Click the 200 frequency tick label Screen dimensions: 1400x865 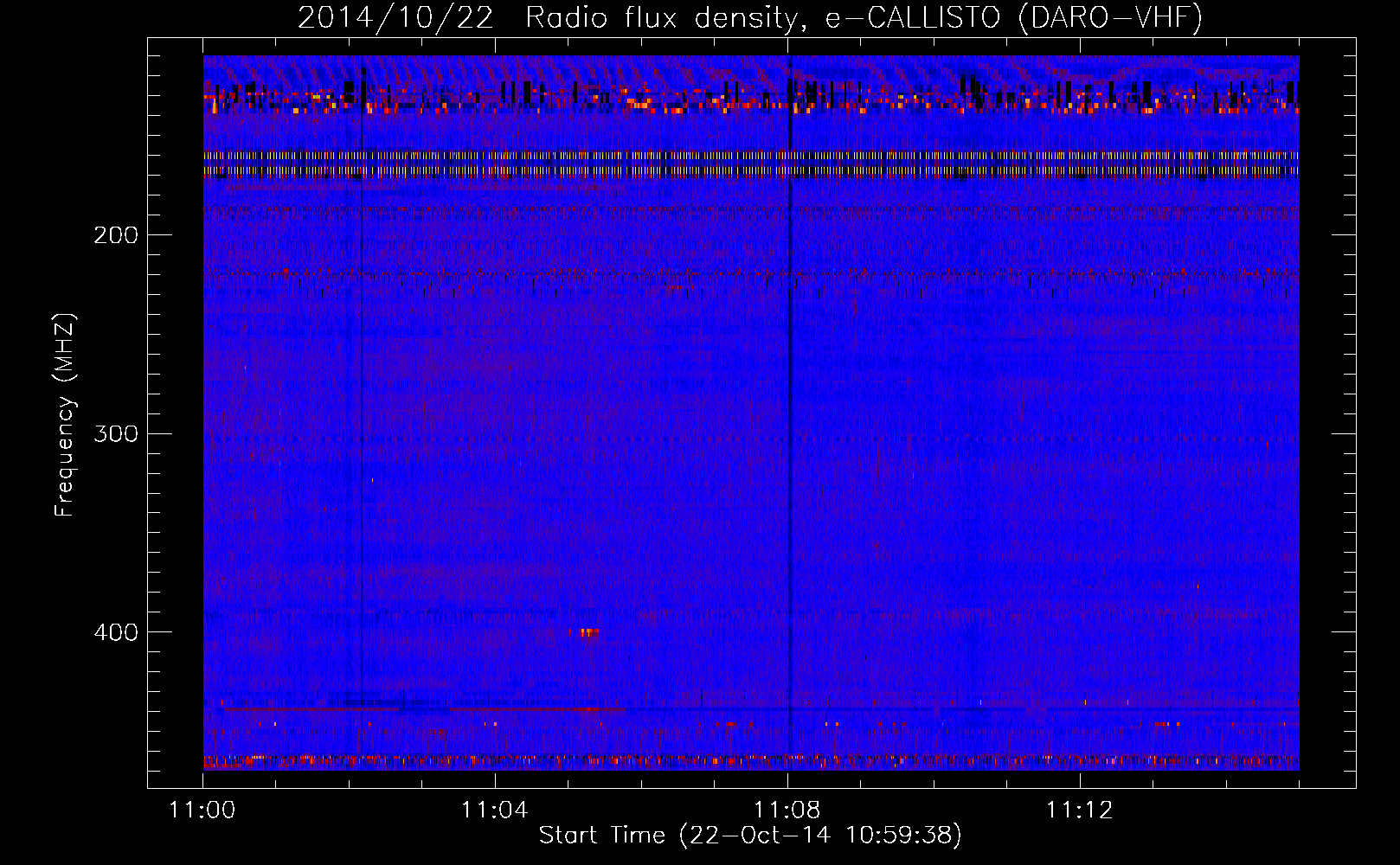pyautogui.click(x=116, y=235)
